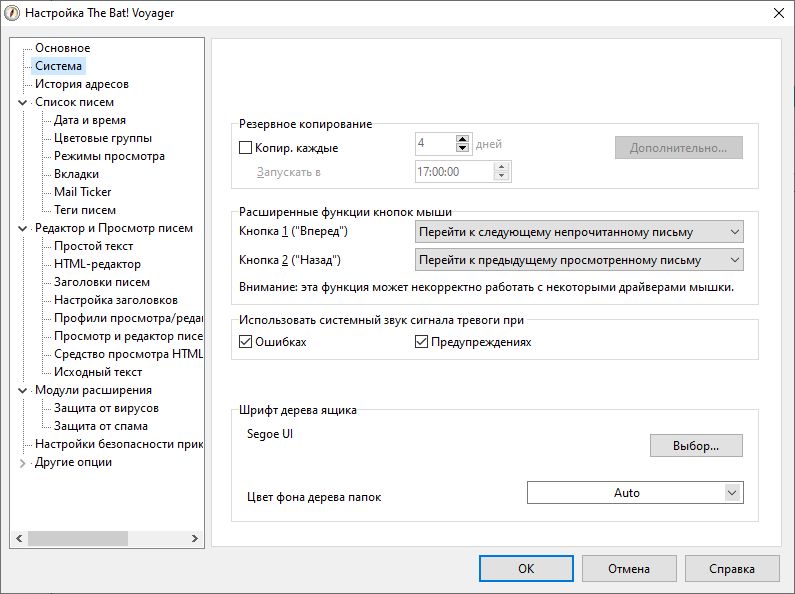
Task: Open История адресов settings page
Action: 82,84
